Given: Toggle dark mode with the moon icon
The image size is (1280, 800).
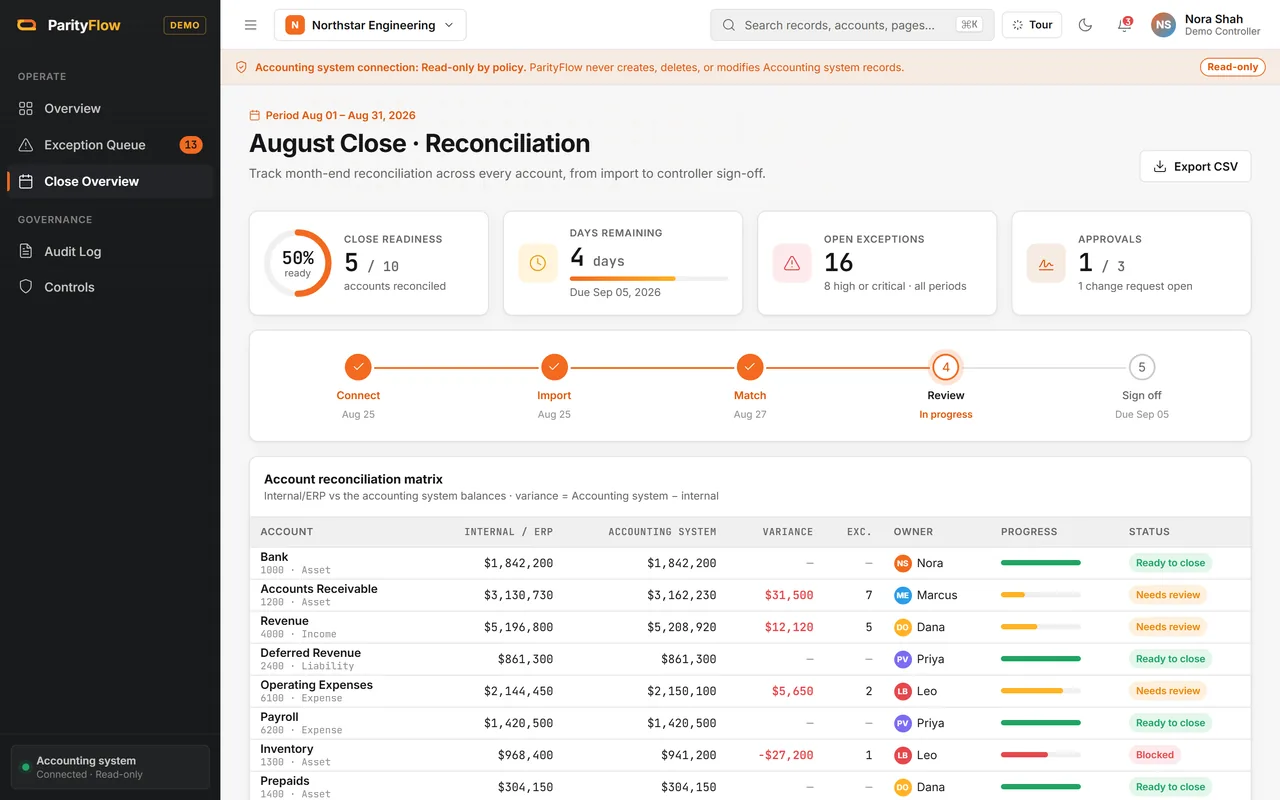Looking at the screenshot, I should coord(1085,25).
